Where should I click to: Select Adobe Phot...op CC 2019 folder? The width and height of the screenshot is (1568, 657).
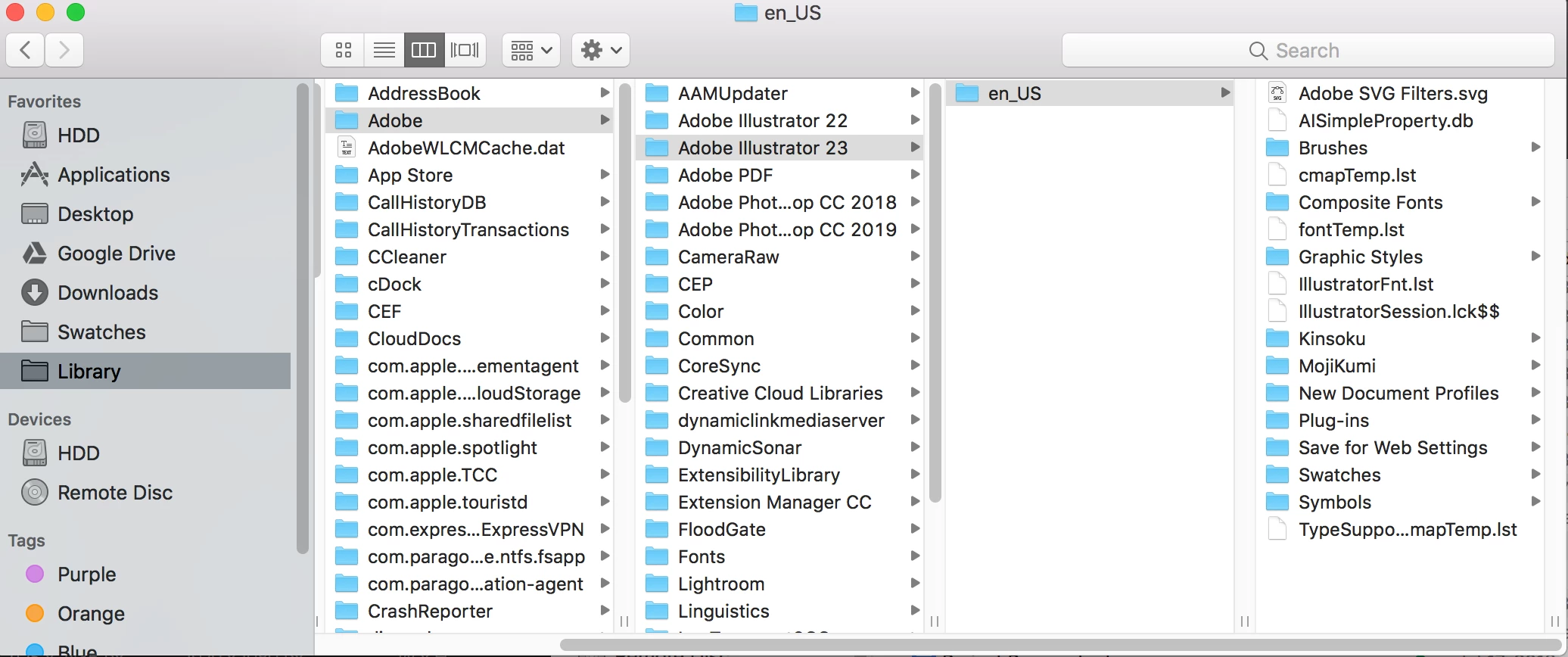[779, 229]
